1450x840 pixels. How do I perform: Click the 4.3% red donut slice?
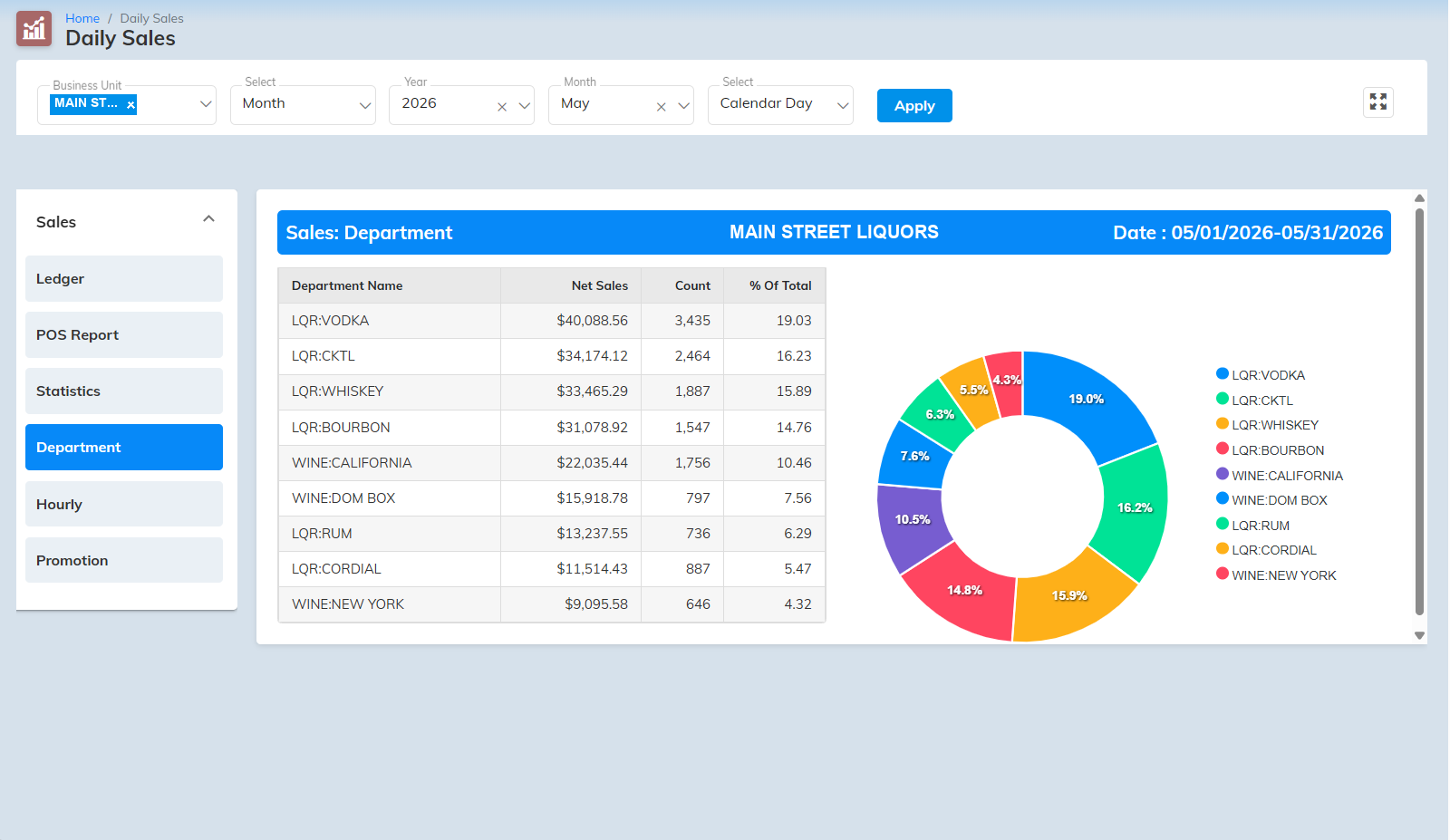click(x=1007, y=381)
